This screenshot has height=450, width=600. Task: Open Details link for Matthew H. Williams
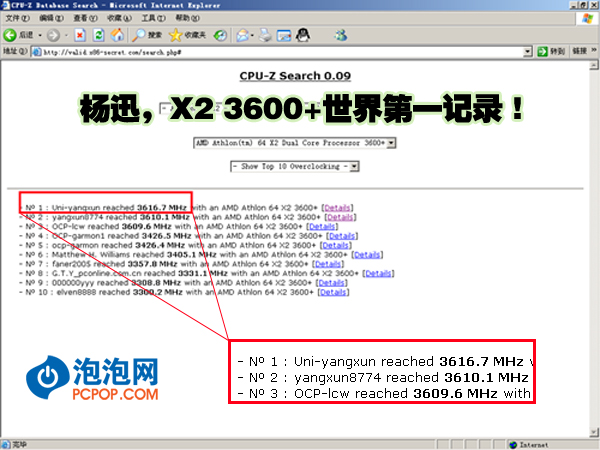click(x=367, y=254)
